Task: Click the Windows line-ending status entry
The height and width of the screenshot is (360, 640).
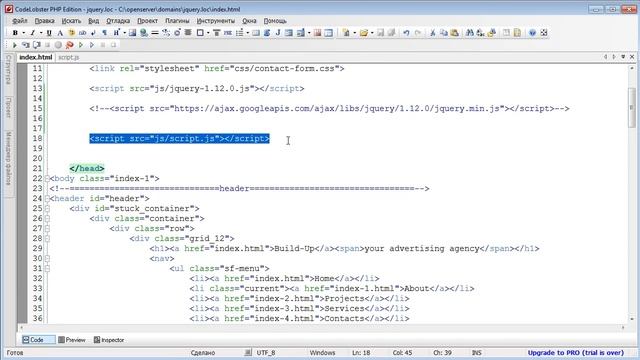Action: tap(322, 353)
